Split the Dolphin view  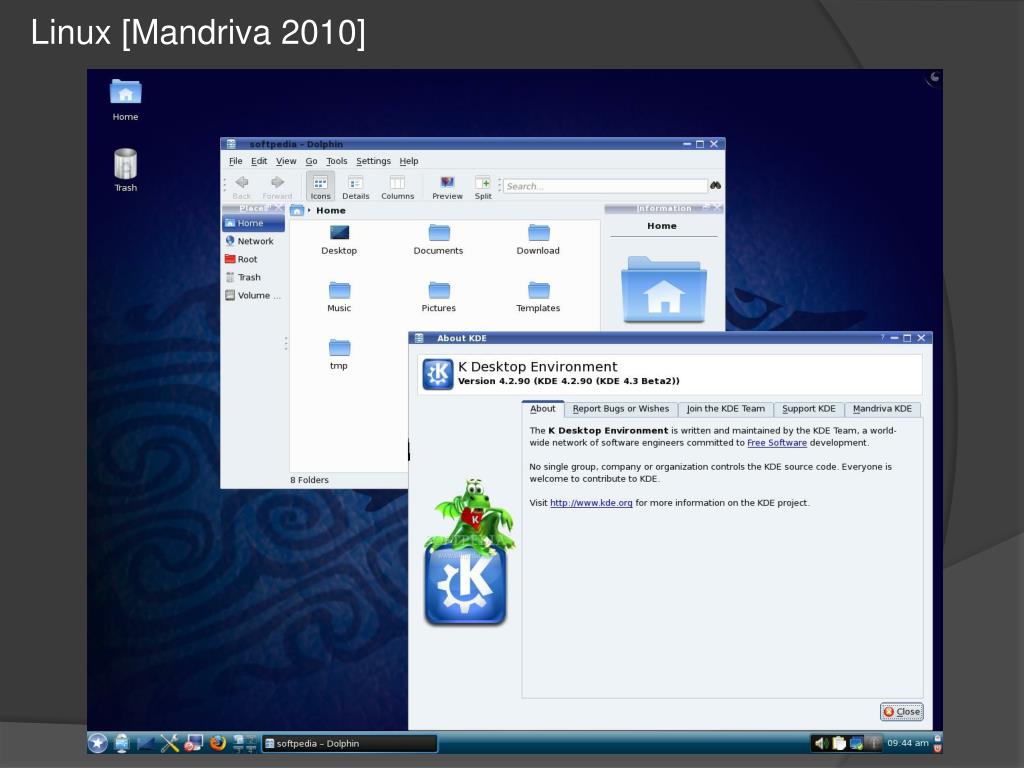click(x=483, y=187)
